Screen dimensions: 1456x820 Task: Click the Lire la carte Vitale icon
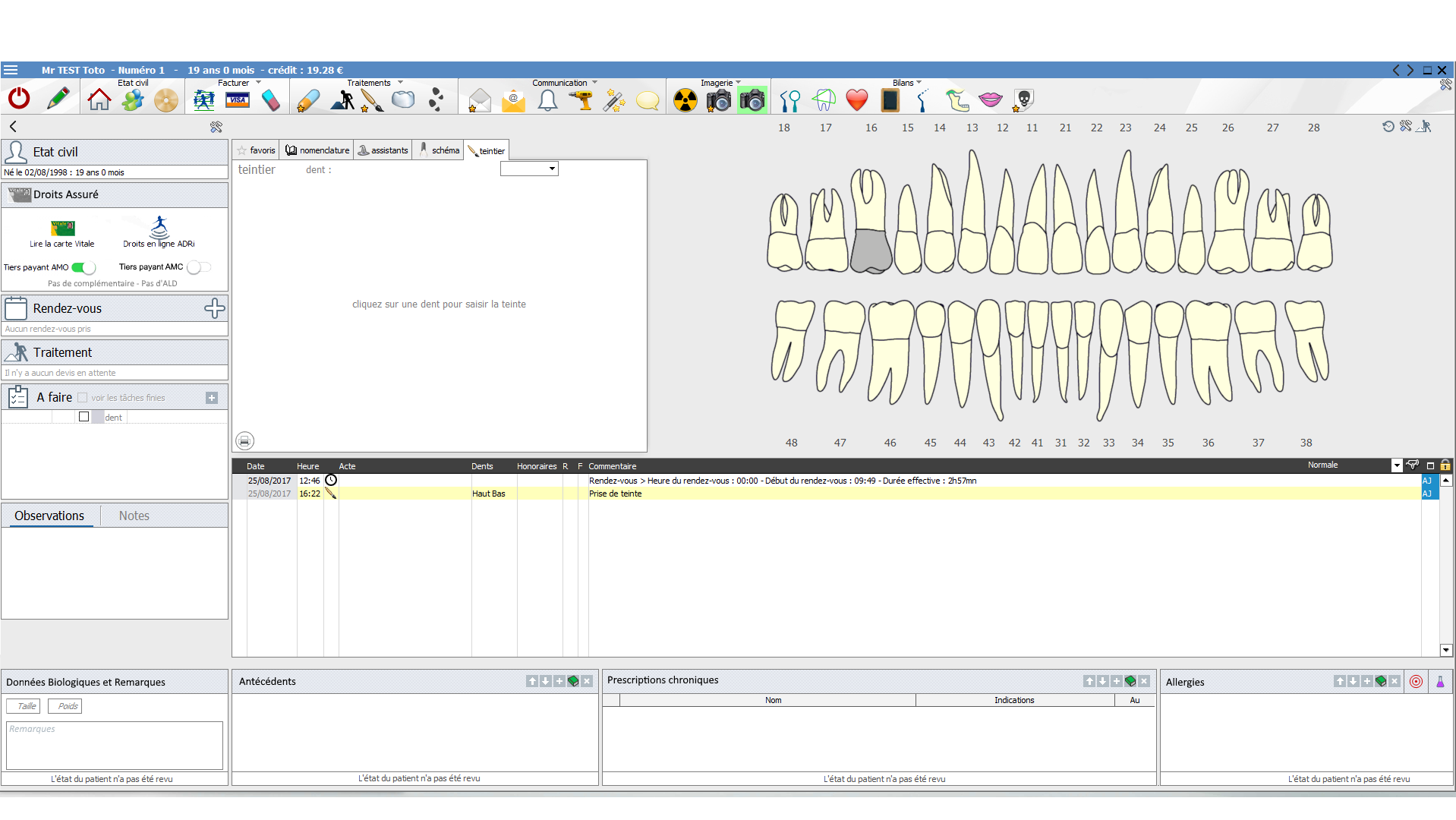(x=62, y=228)
